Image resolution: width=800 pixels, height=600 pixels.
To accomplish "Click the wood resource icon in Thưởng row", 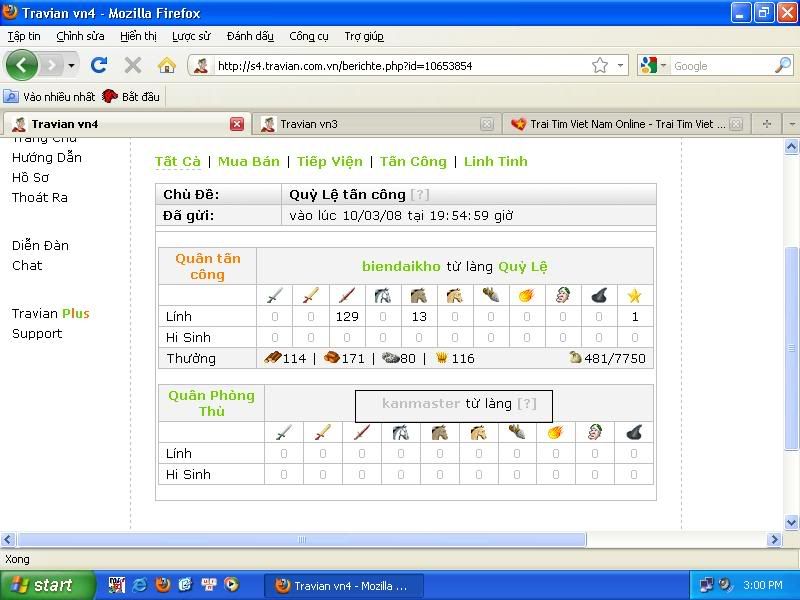I will (273, 358).
